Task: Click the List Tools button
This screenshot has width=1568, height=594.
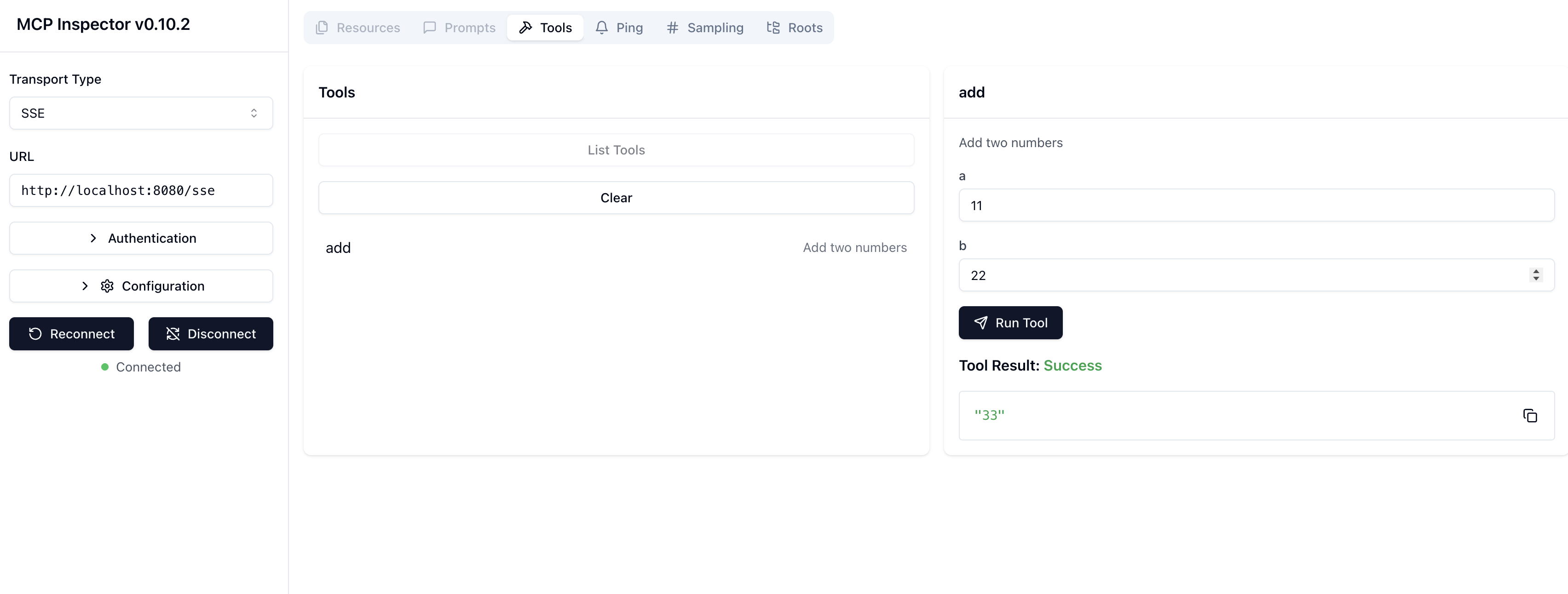Action: [616, 149]
